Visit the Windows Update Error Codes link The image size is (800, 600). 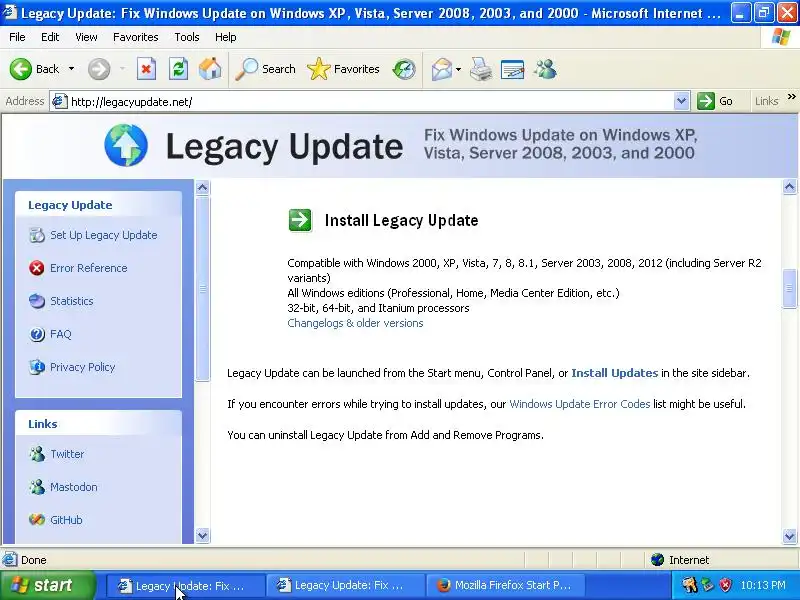pos(580,404)
